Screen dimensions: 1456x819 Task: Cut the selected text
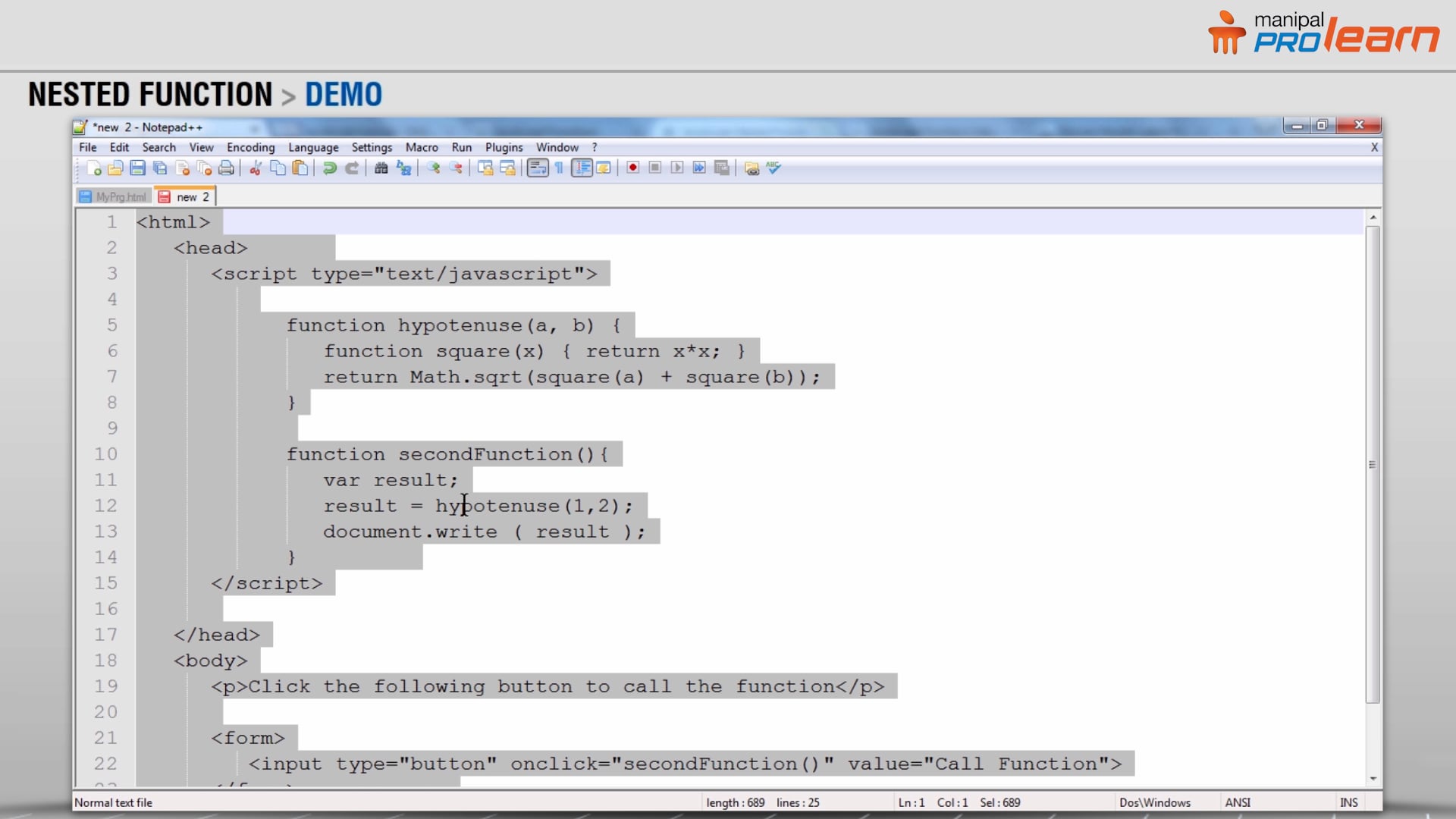254,168
